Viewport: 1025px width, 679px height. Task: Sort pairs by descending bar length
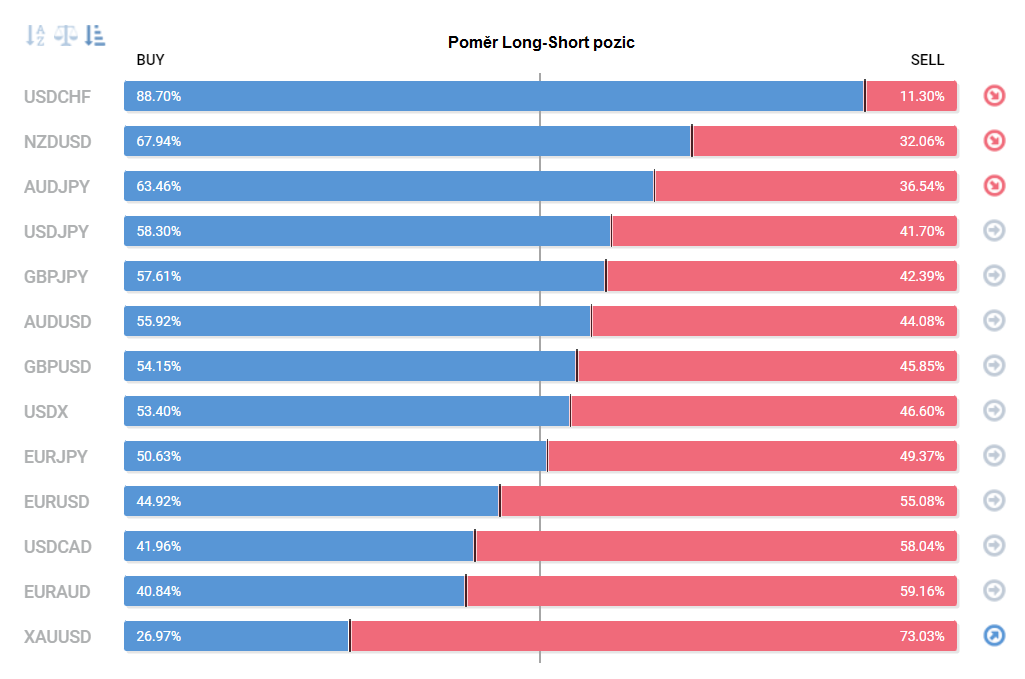95,35
